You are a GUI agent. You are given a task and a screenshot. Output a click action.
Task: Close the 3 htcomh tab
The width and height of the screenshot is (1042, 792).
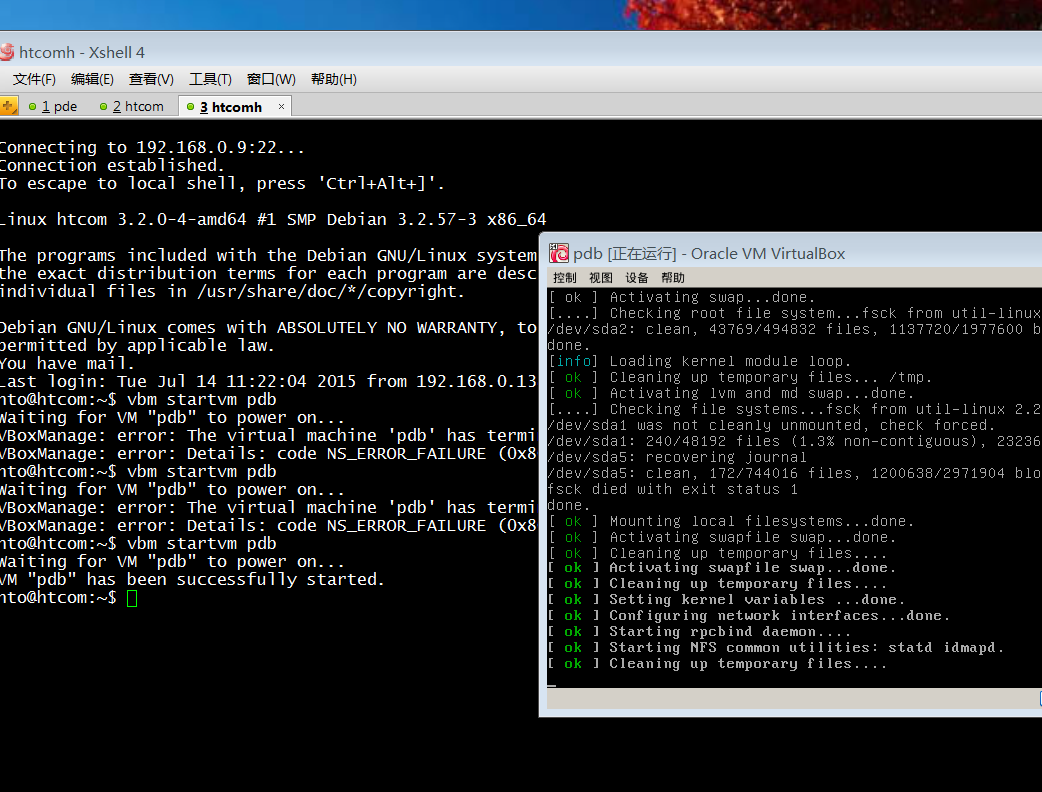[281, 106]
